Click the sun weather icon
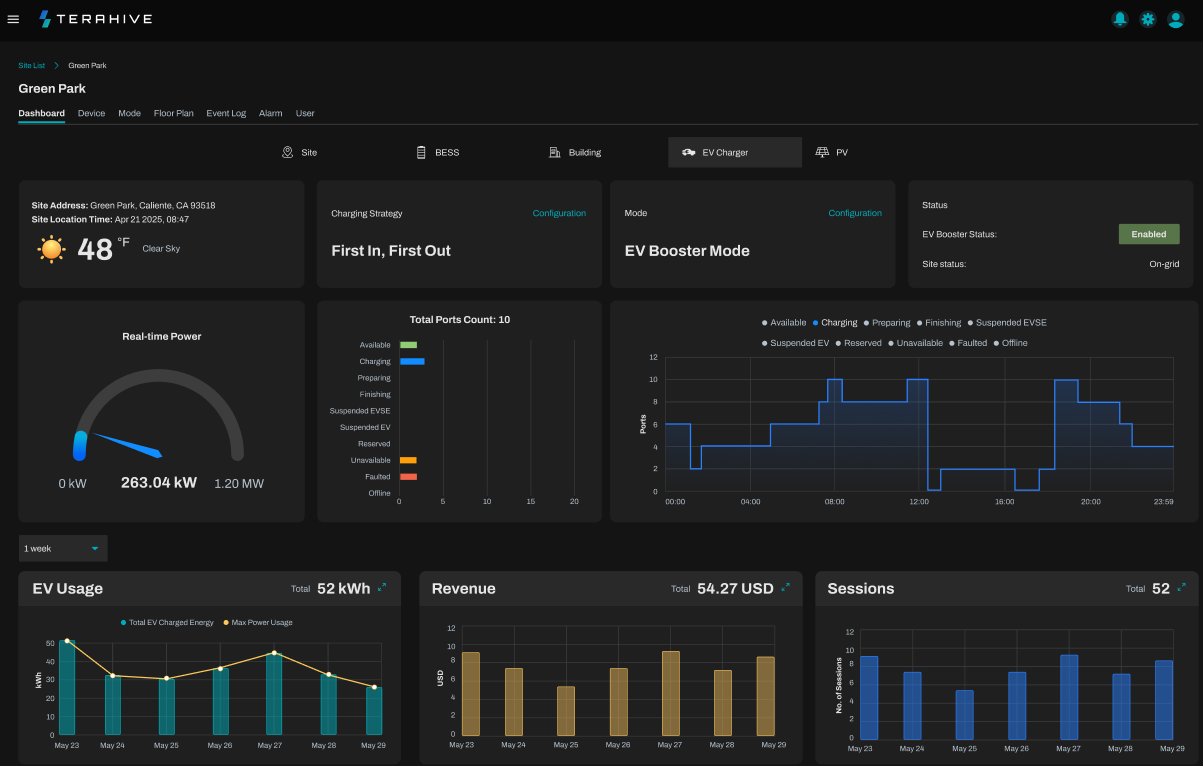 tap(51, 248)
